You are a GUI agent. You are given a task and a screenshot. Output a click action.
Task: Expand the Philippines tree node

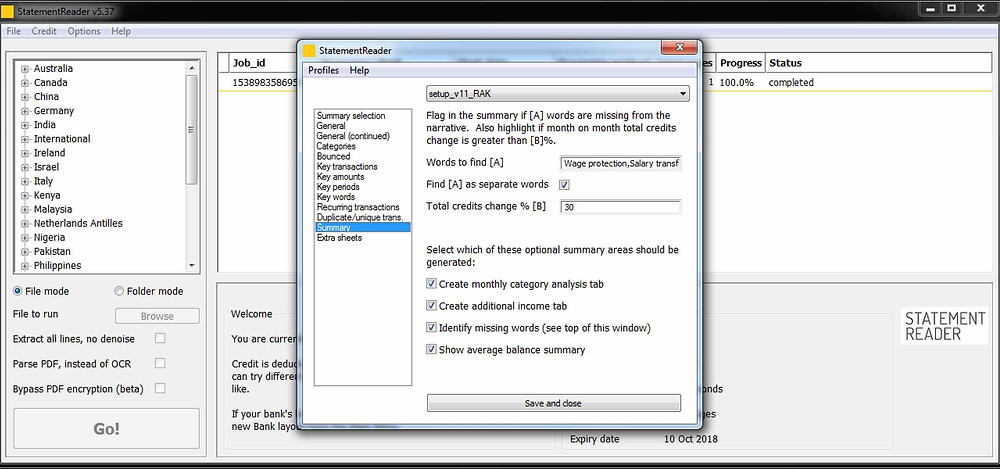tap(25, 265)
